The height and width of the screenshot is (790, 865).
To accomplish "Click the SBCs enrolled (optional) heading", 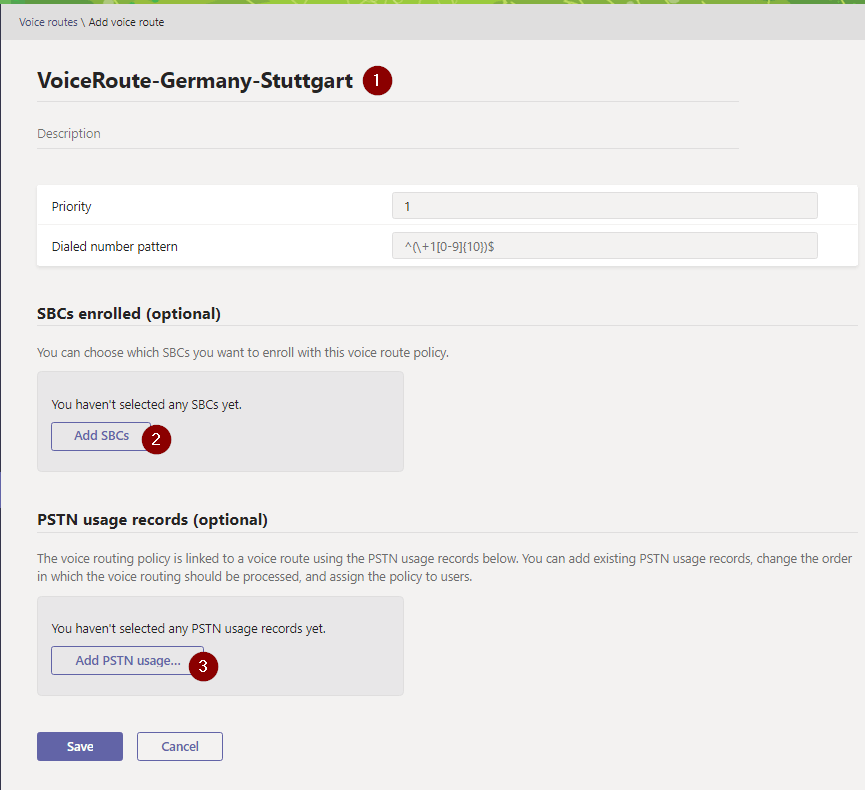I will pyautogui.click(x=129, y=314).
